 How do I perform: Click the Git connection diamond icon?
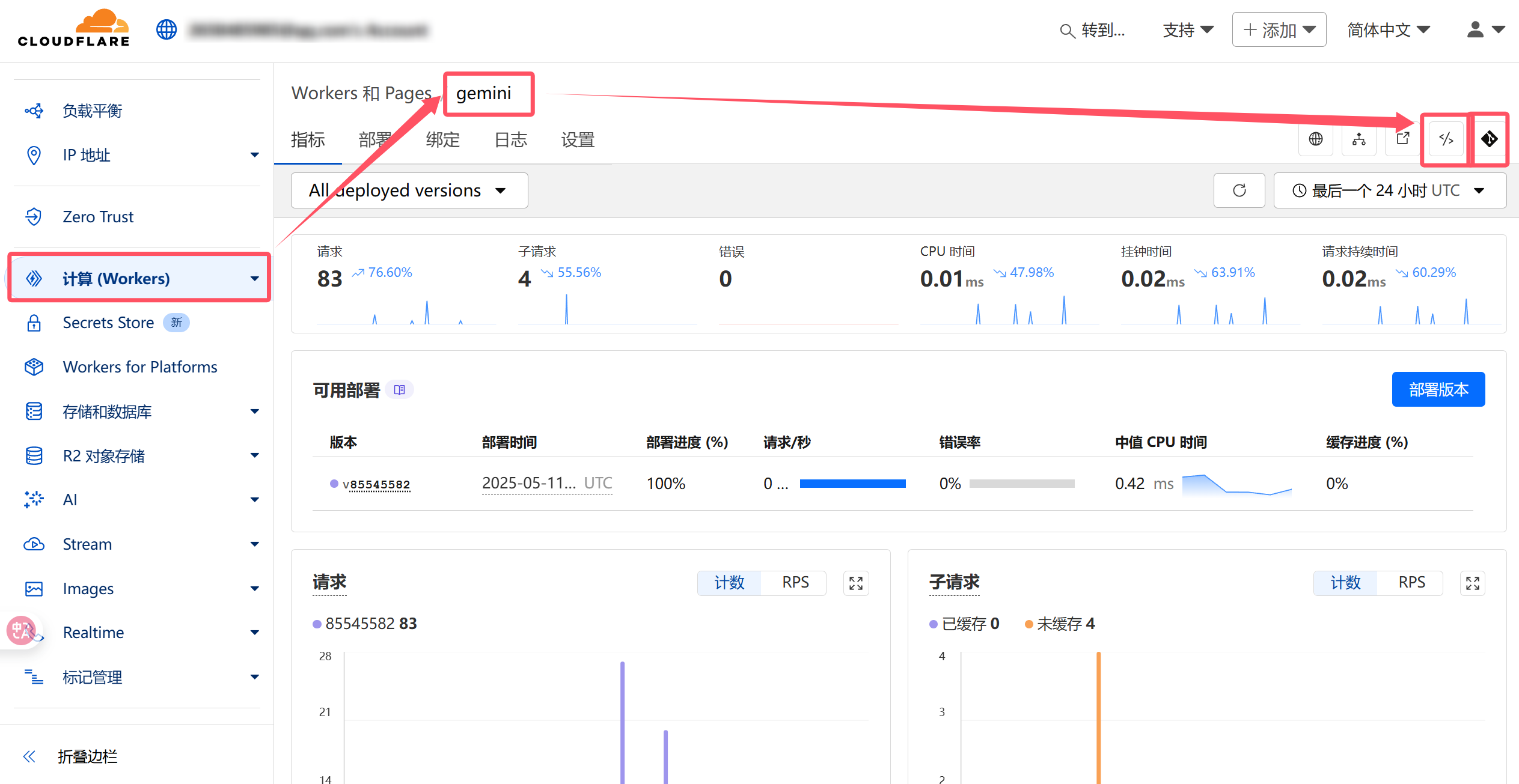(x=1489, y=139)
